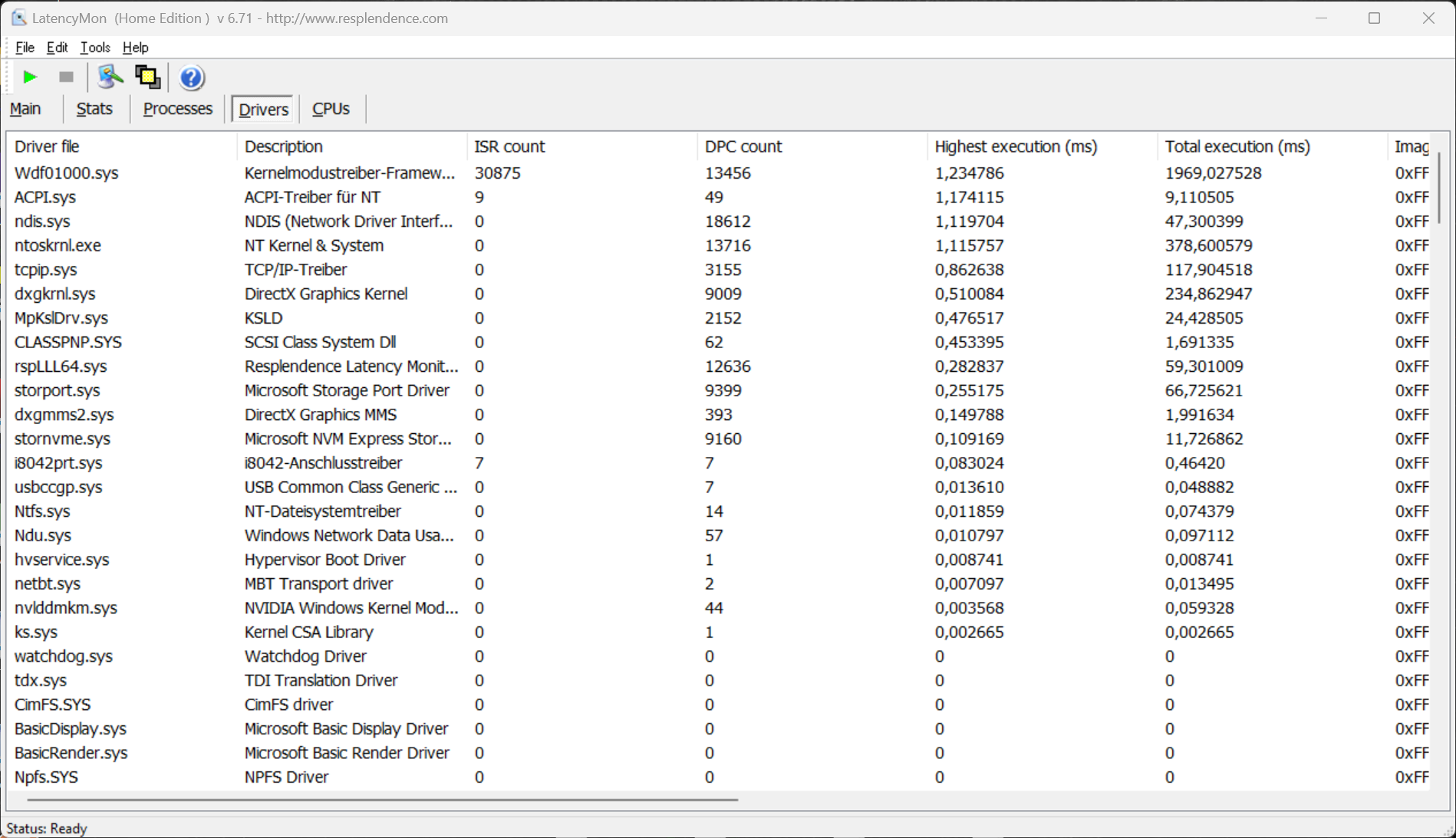Select the nvlddmkm.sys driver row
This screenshot has height=838, width=1456.
[718, 608]
